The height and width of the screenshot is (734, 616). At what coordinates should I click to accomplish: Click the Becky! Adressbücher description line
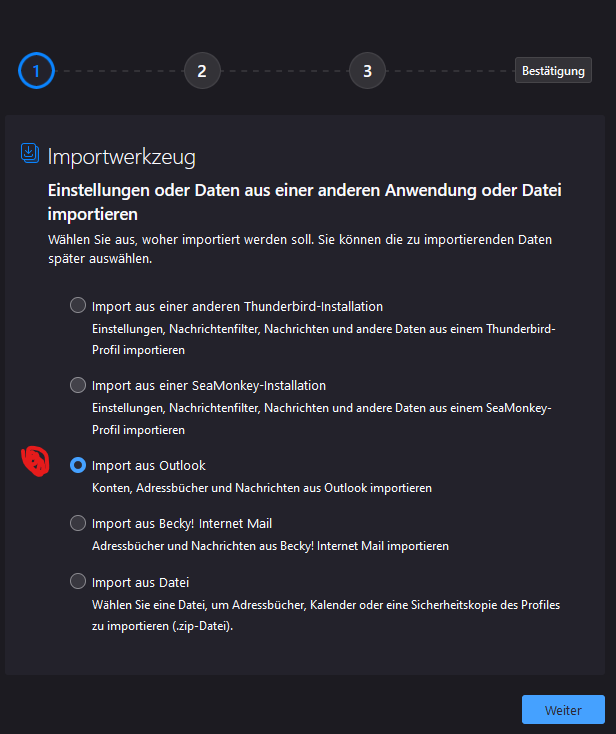tap(270, 546)
